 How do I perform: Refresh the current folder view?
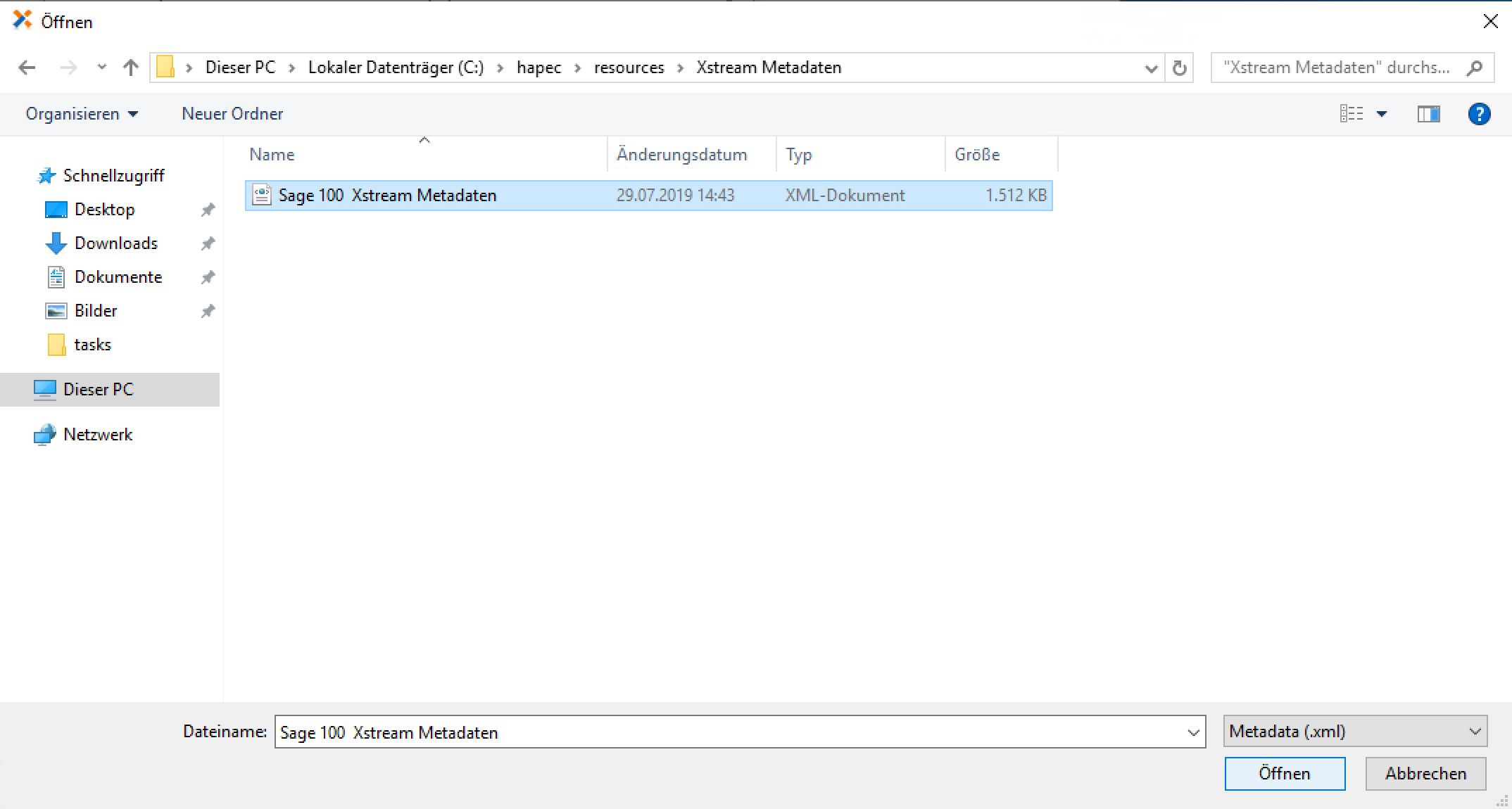(x=1180, y=68)
